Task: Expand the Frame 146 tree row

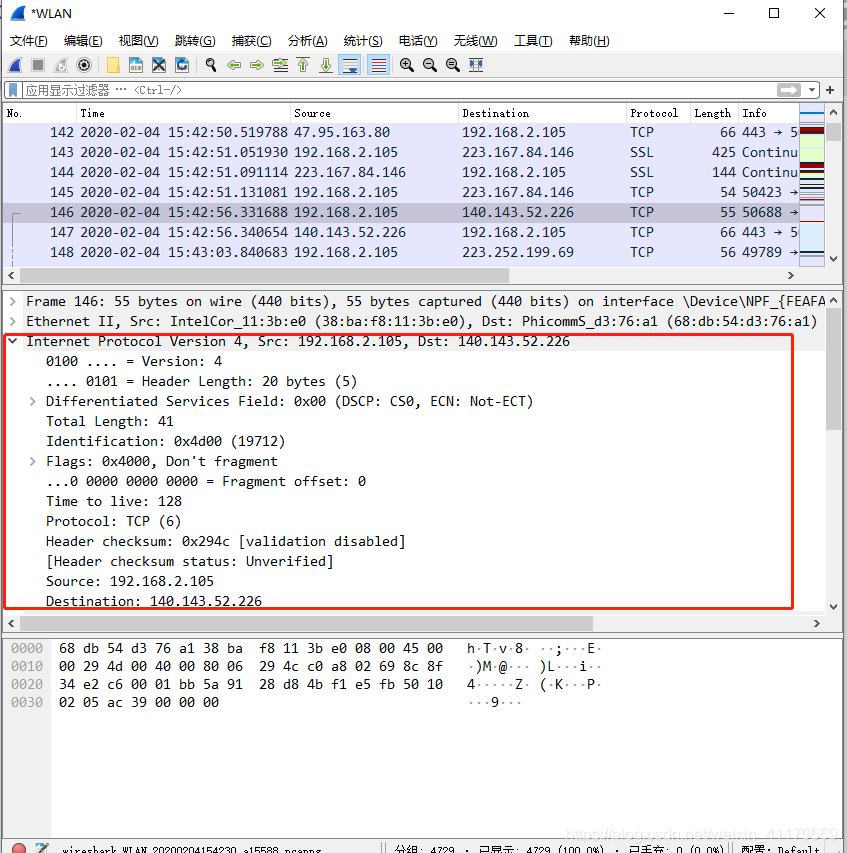Action: pos(13,301)
